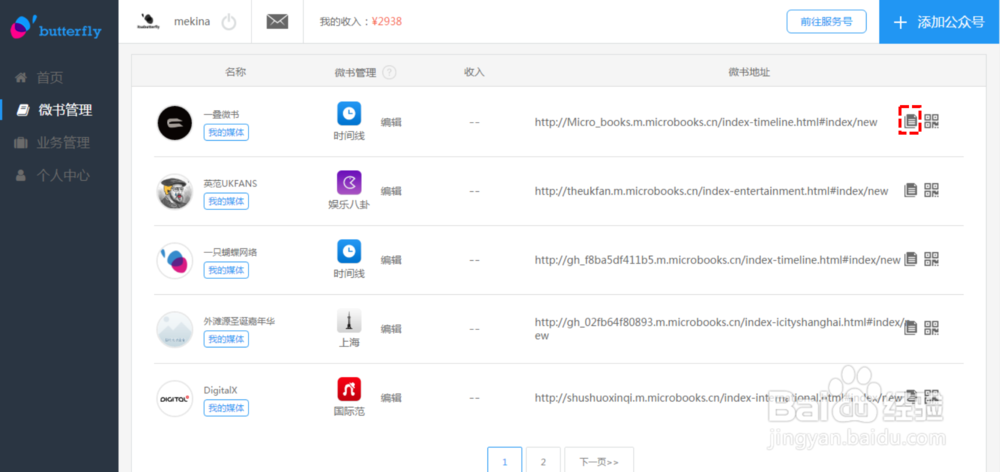The width and height of the screenshot is (1000, 472).
Task: Open 个人中心 in the sidebar
Action: pyautogui.click(x=52, y=175)
